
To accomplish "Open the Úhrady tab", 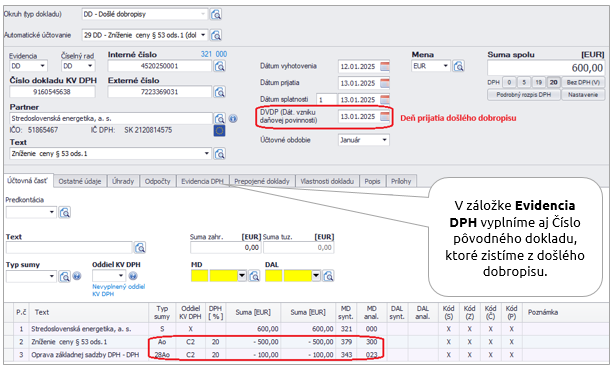I will (123, 181).
